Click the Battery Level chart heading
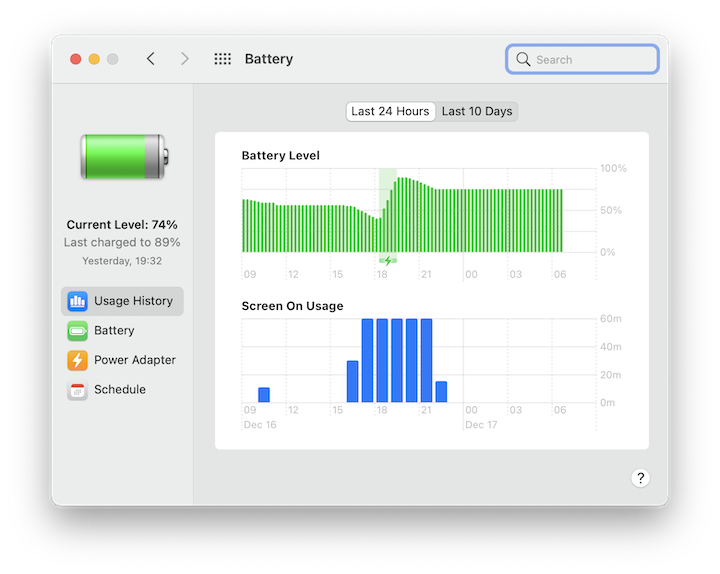This screenshot has height=574, width=720. (x=281, y=156)
